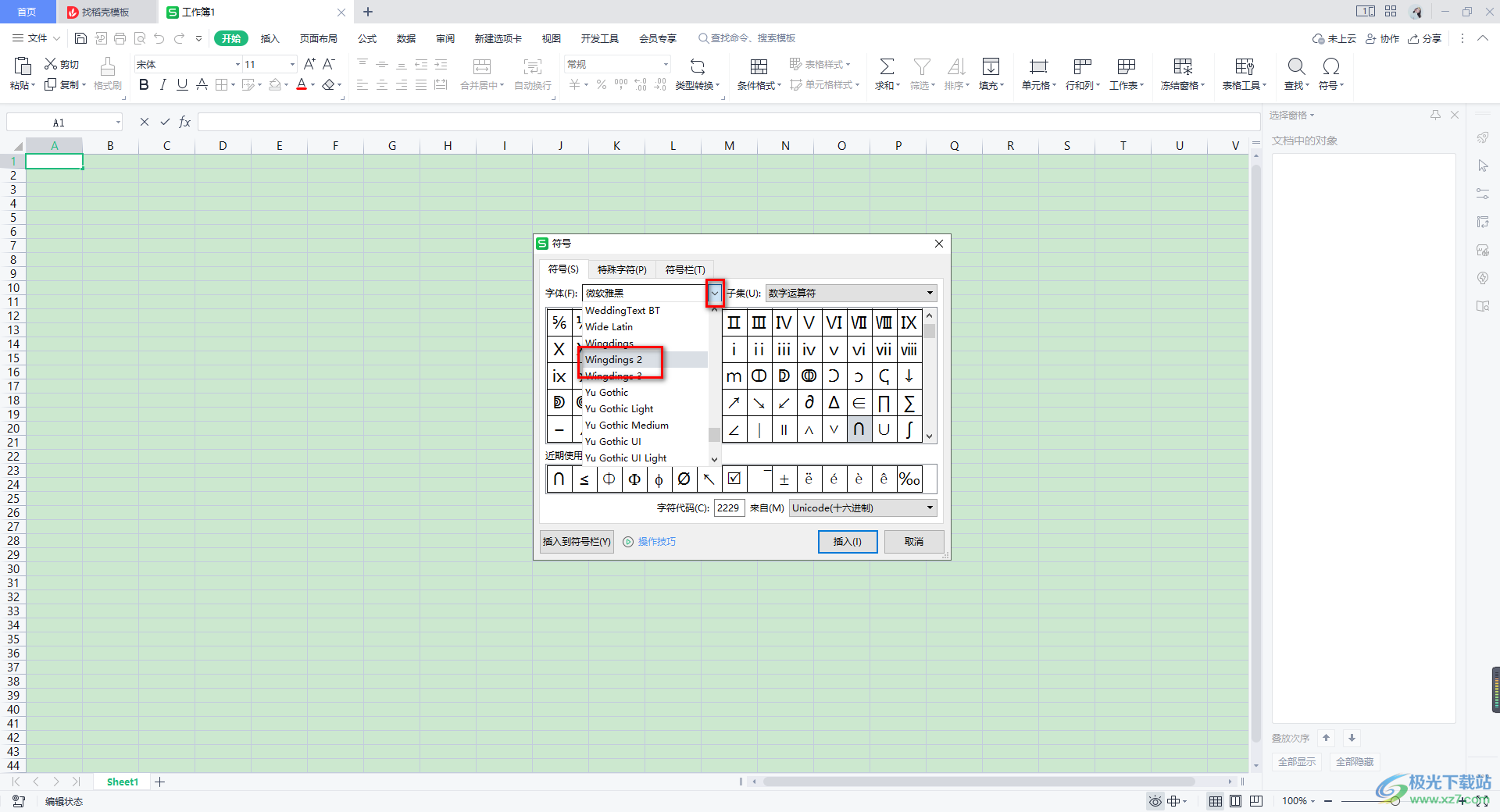
Task: Click Insert to Symbol Bar (插入到符号栏) button
Action: 577,542
